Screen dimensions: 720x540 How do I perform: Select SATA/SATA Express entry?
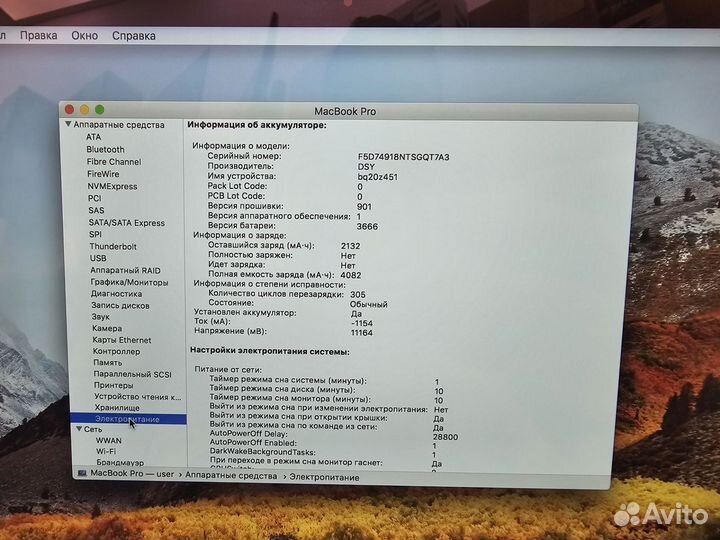126,223
